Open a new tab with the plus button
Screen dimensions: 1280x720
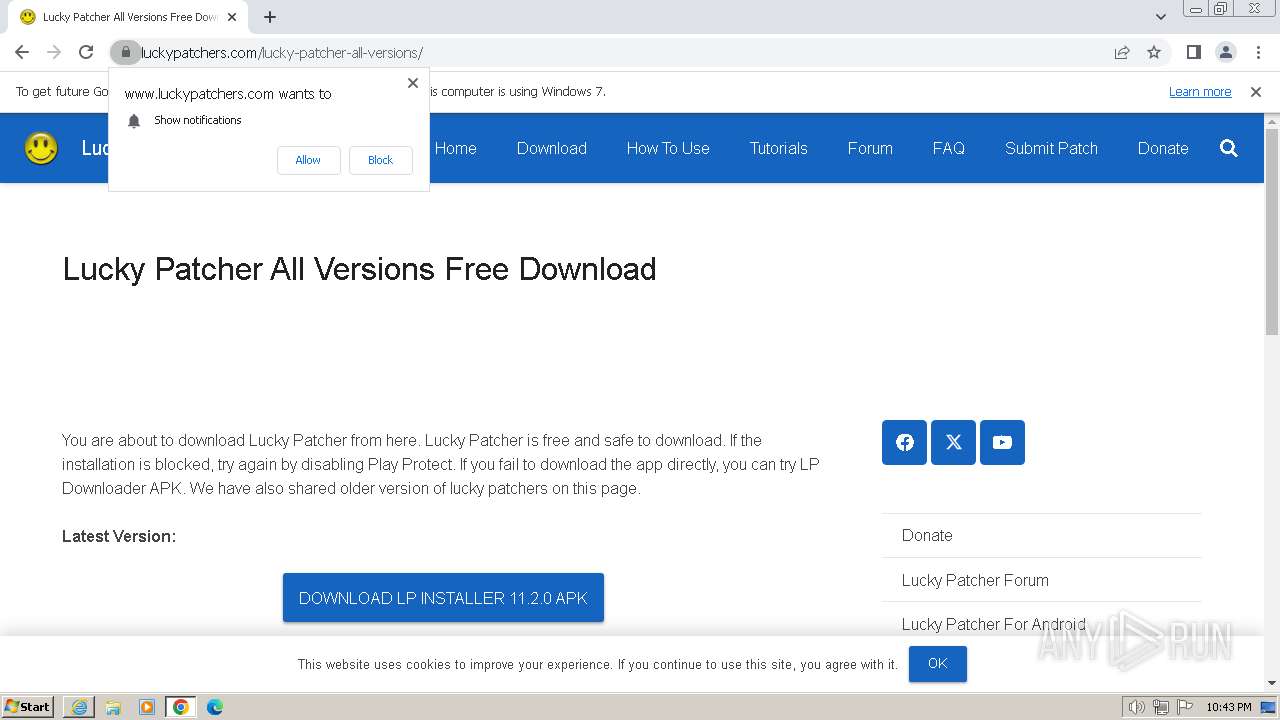(x=270, y=17)
